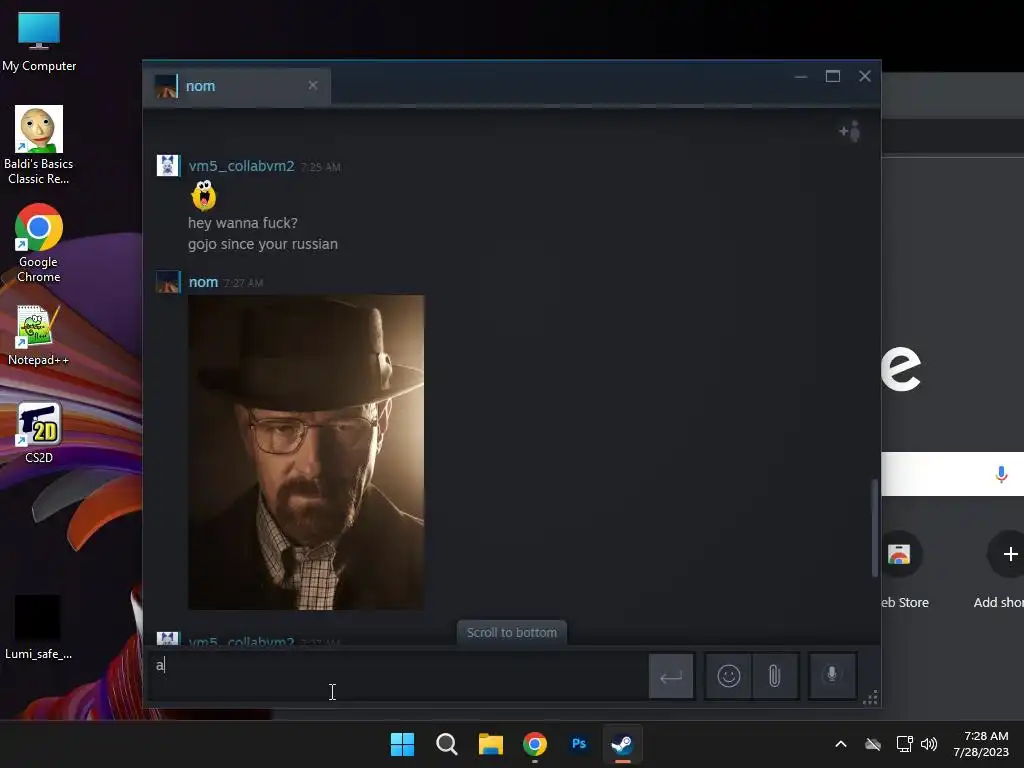
Task: Start voice chat with the microphone button
Action: click(832, 675)
